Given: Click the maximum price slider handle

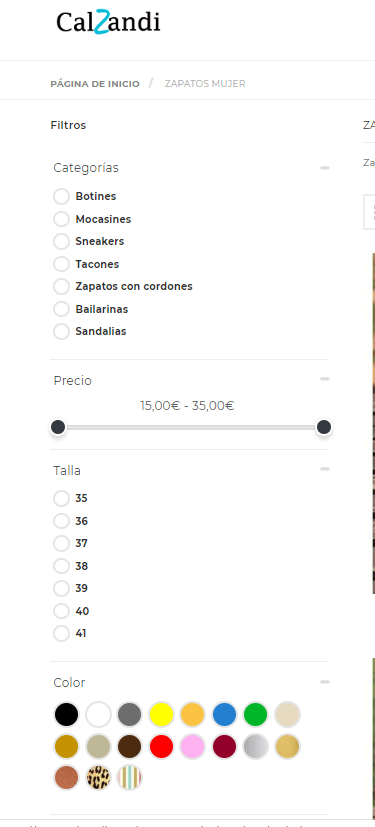Looking at the screenshot, I should click(324, 427).
